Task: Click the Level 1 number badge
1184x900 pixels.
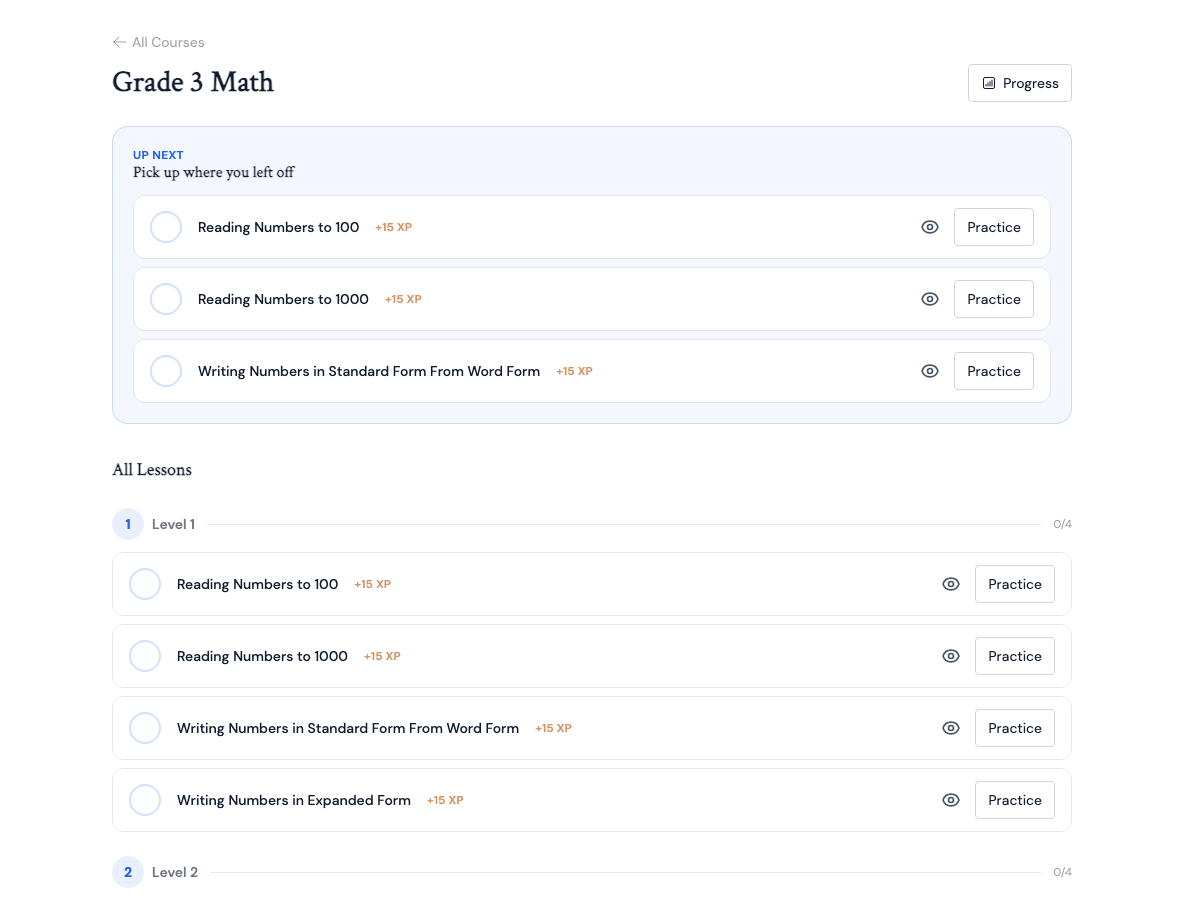Action: tap(128, 524)
